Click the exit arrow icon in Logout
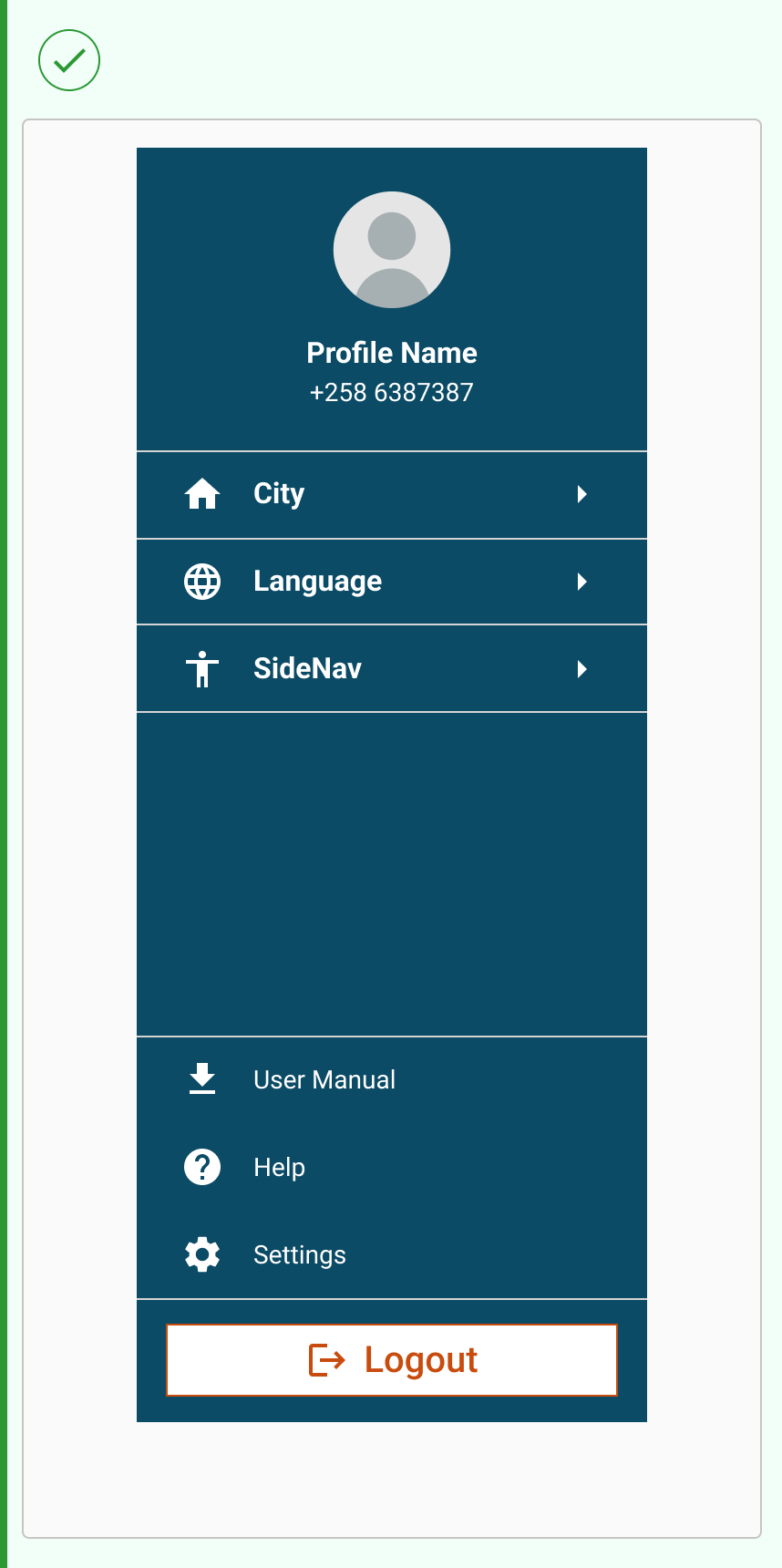This screenshot has width=782, height=1568. point(327,1360)
